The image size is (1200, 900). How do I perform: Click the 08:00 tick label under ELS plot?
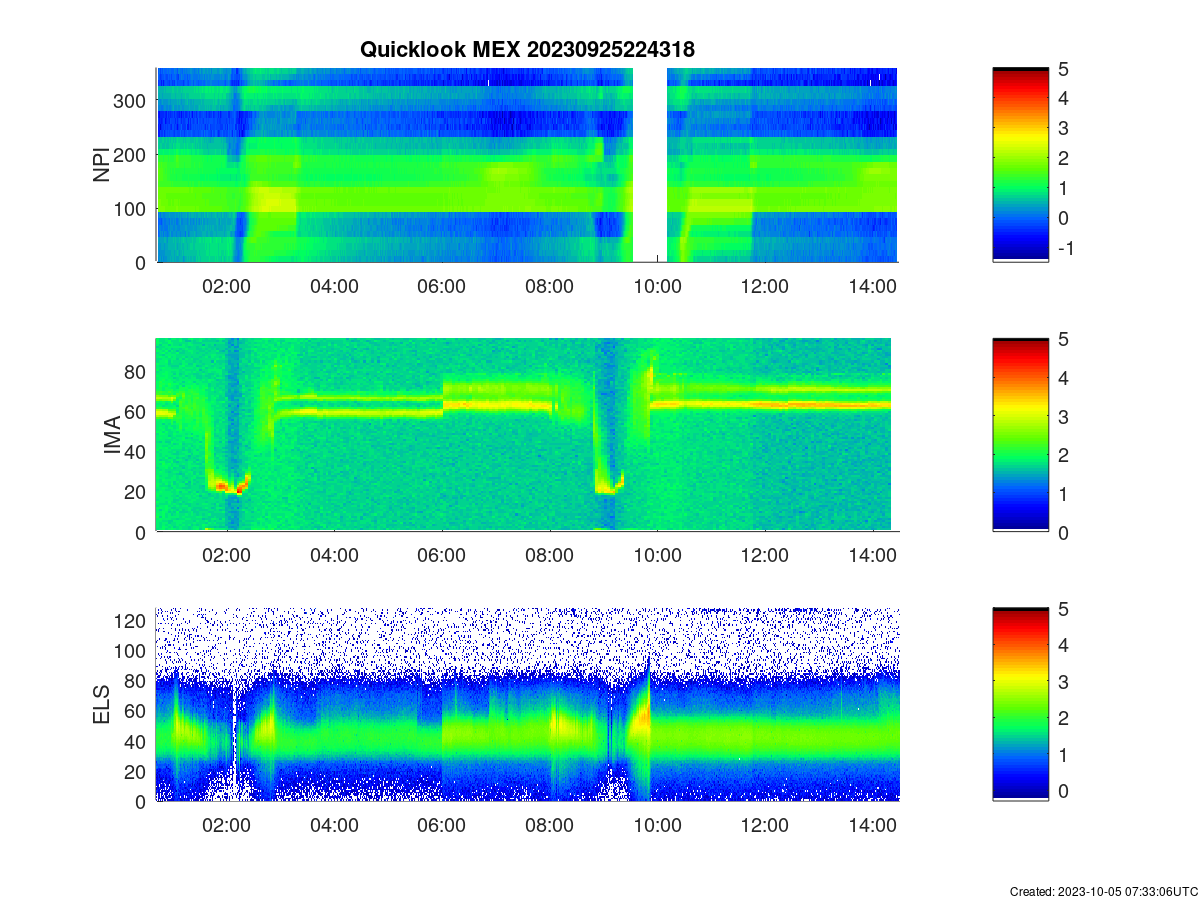point(550,825)
